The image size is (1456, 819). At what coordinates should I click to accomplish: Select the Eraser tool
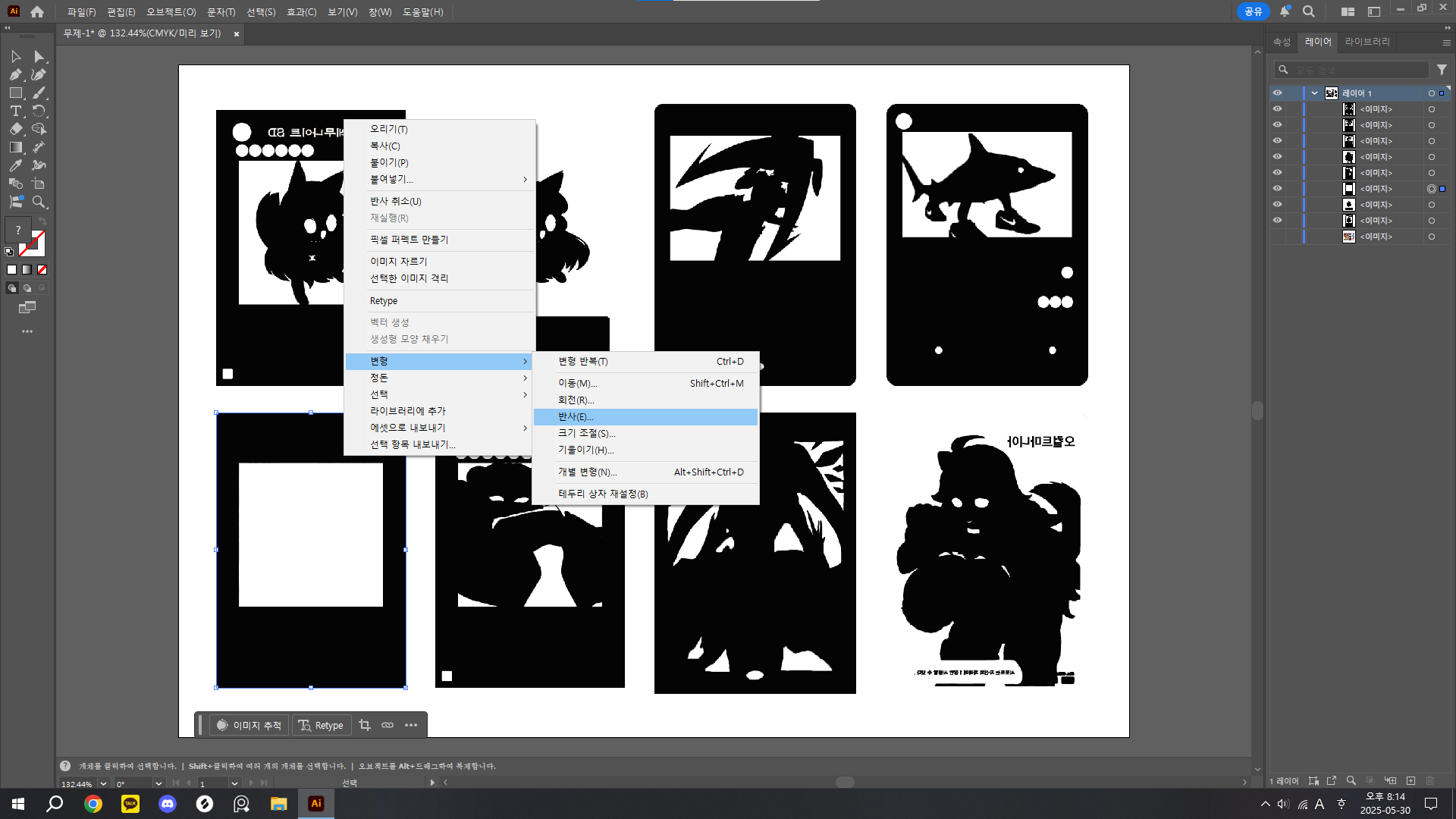click(x=15, y=130)
